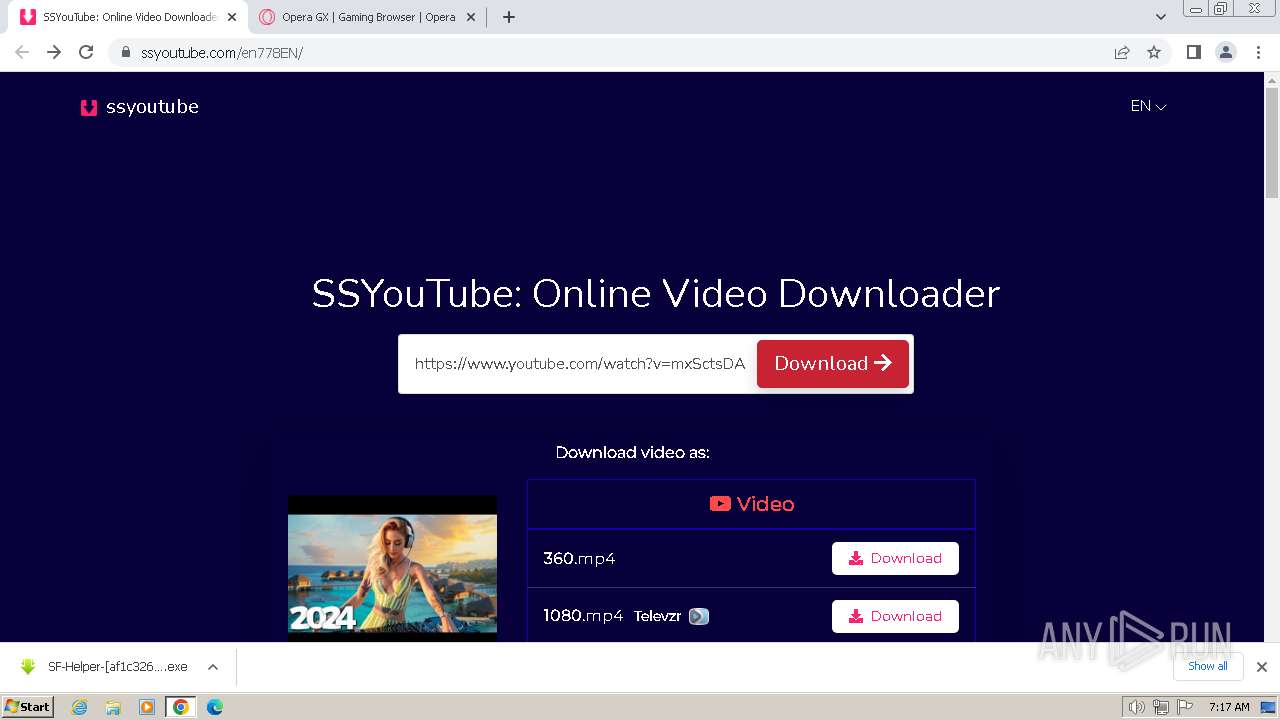The width and height of the screenshot is (1280, 720).
Task: Bookmark this page with star icon
Action: pos(1154,53)
